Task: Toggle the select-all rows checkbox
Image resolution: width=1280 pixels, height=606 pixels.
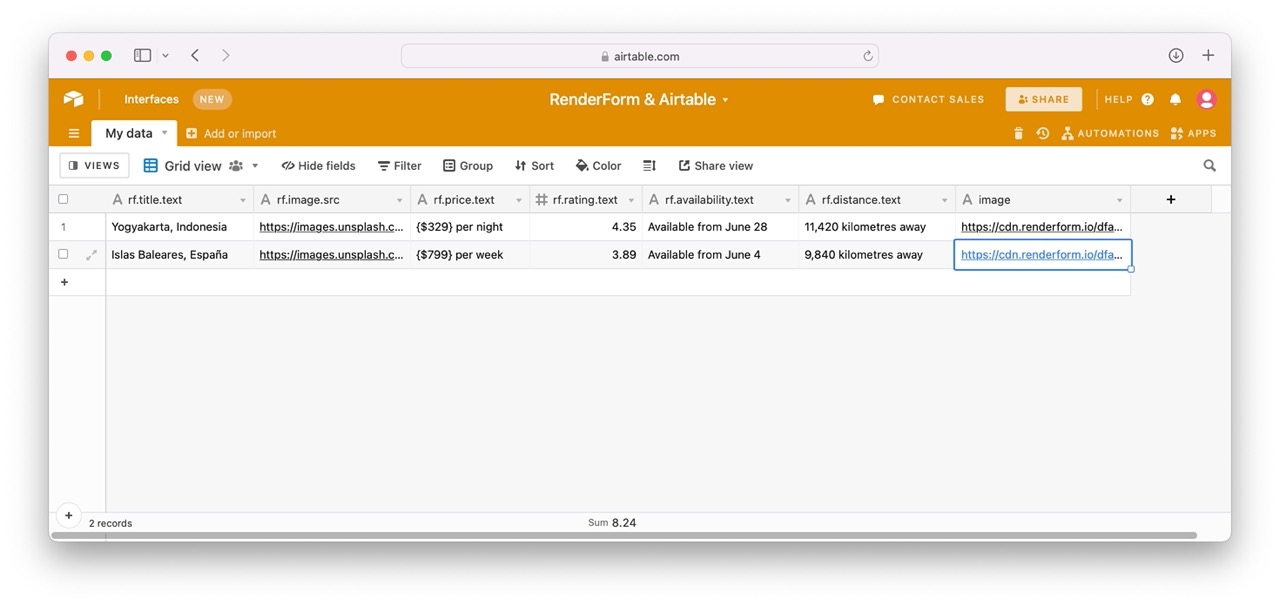Action: 63,199
